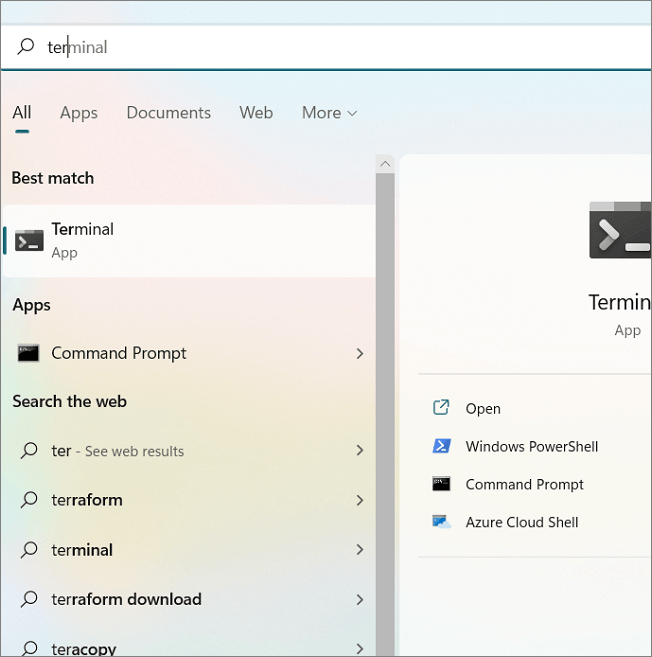
Task: Expand the 'ter - See web results' chevron
Action: (x=360, y=450)
